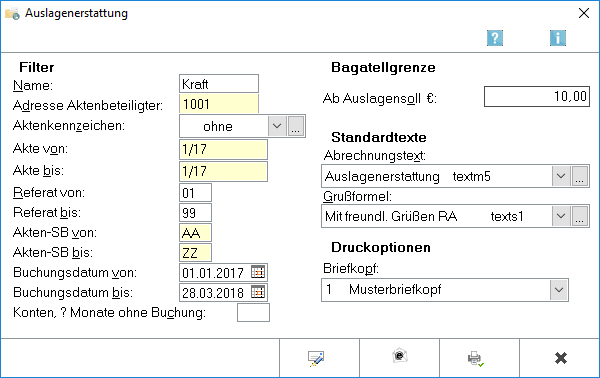Click the Buchungsdatum von date 01.01.2017
This screenshot has width=600, height=378.
point(213,273)
